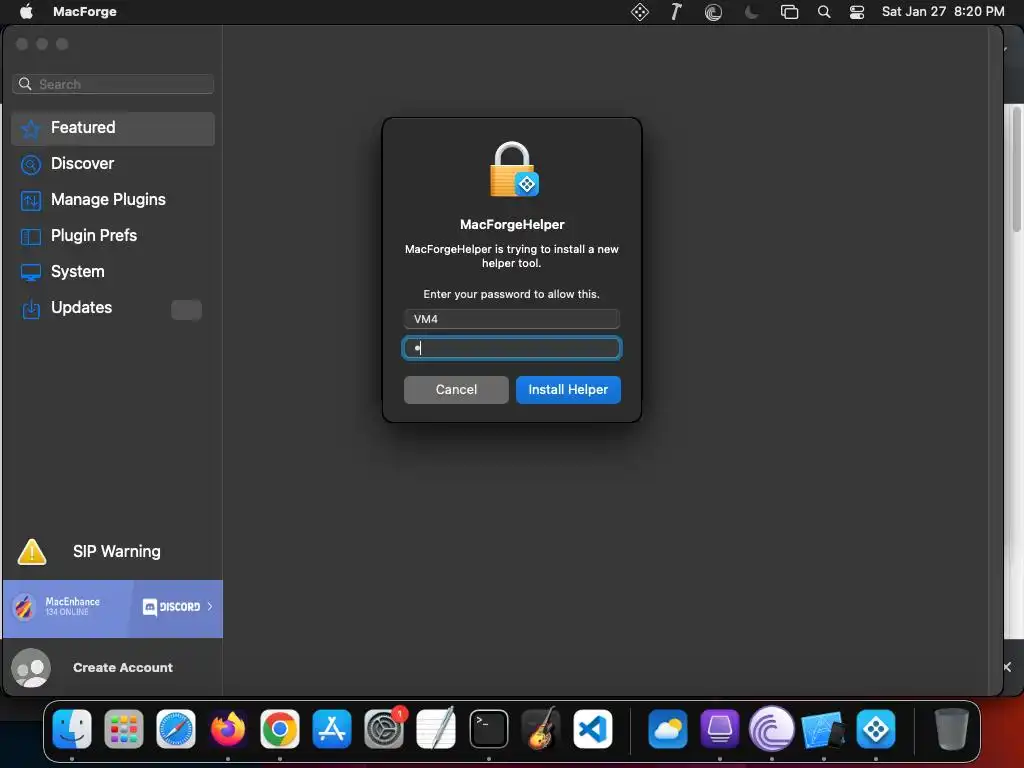The image size is (1024, 768).
Task: Open Weather cloud app from Dock
Action: pyautogui.click(x=667, y=729)
